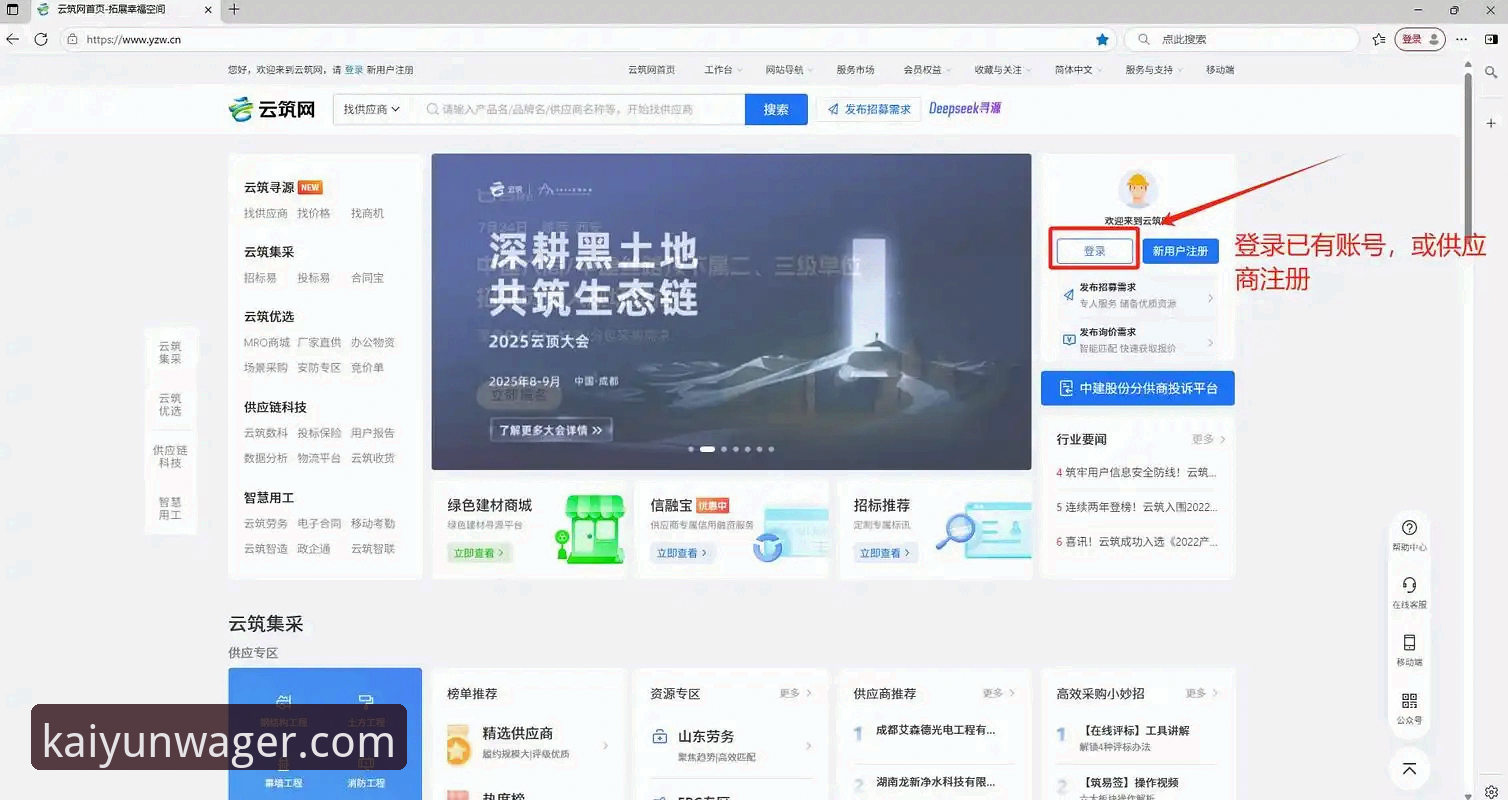Open the browser three-dot menu
This screenshot has height=800, width=1508.
coord(1462,39)
